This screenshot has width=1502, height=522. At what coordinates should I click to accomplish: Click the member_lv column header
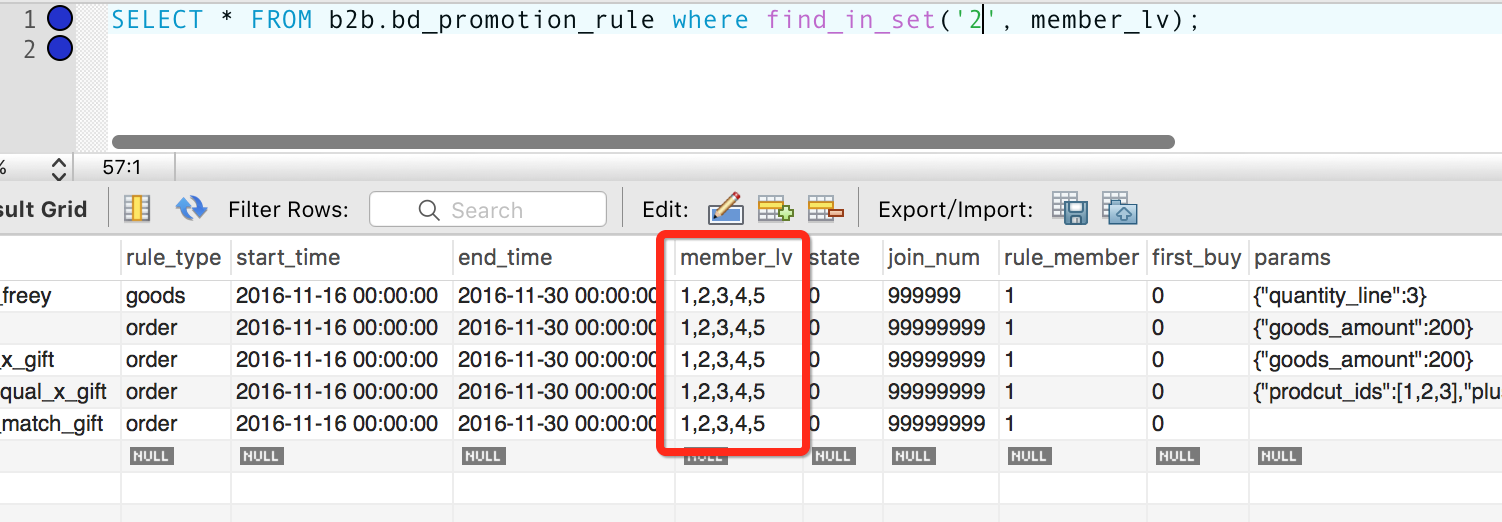pos(736,258)
